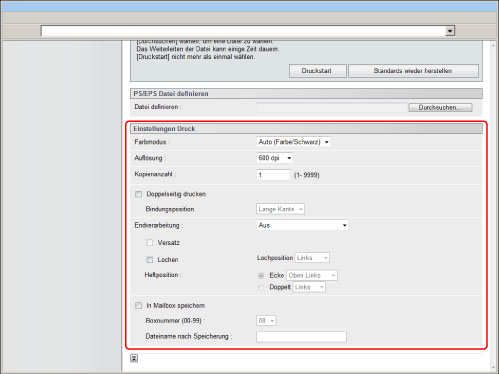Click the back-to-top icon below settings
The height and width of the screenshot is (374, 499).
coord(134,358)
